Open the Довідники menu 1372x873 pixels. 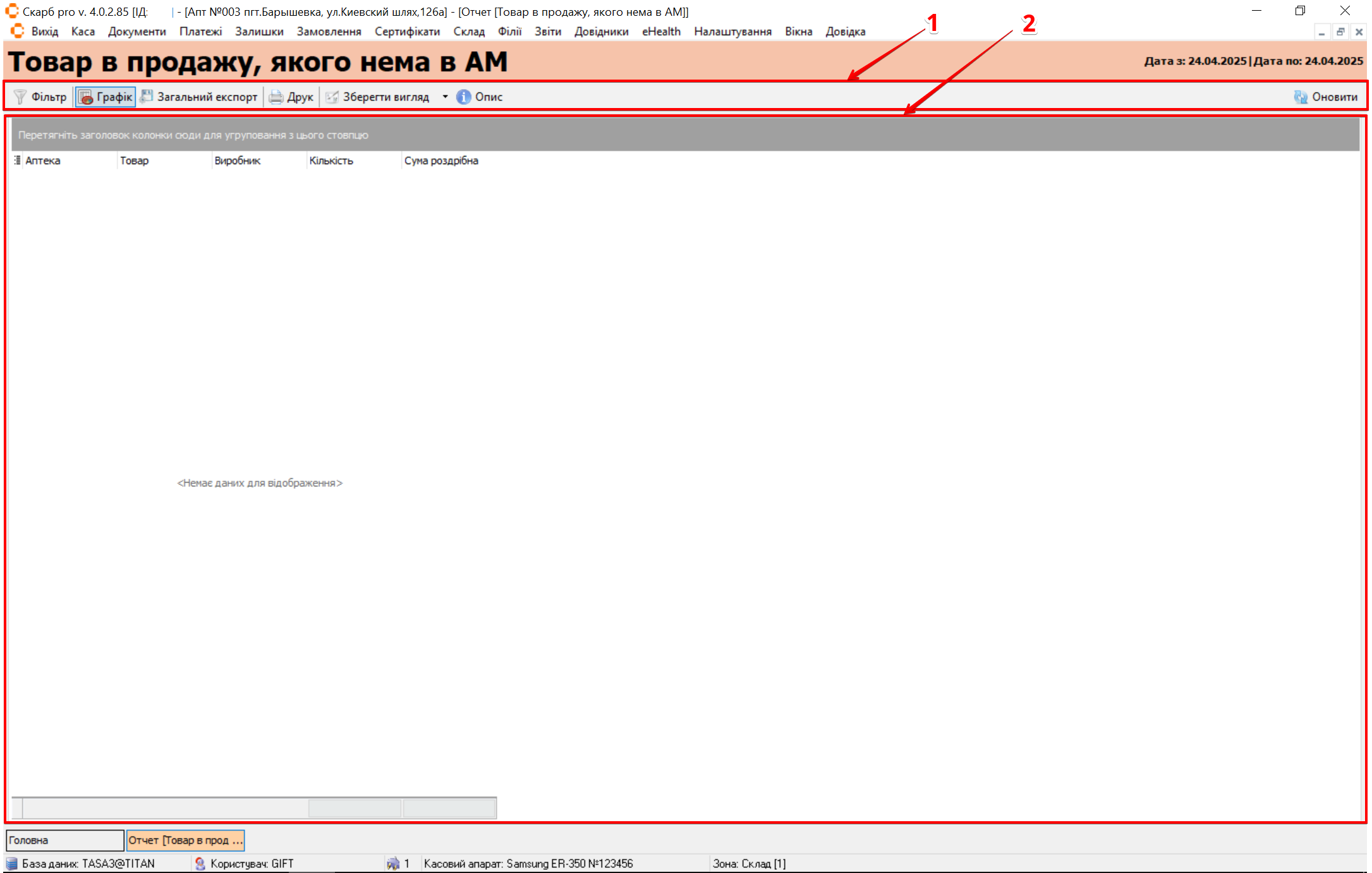601,32
